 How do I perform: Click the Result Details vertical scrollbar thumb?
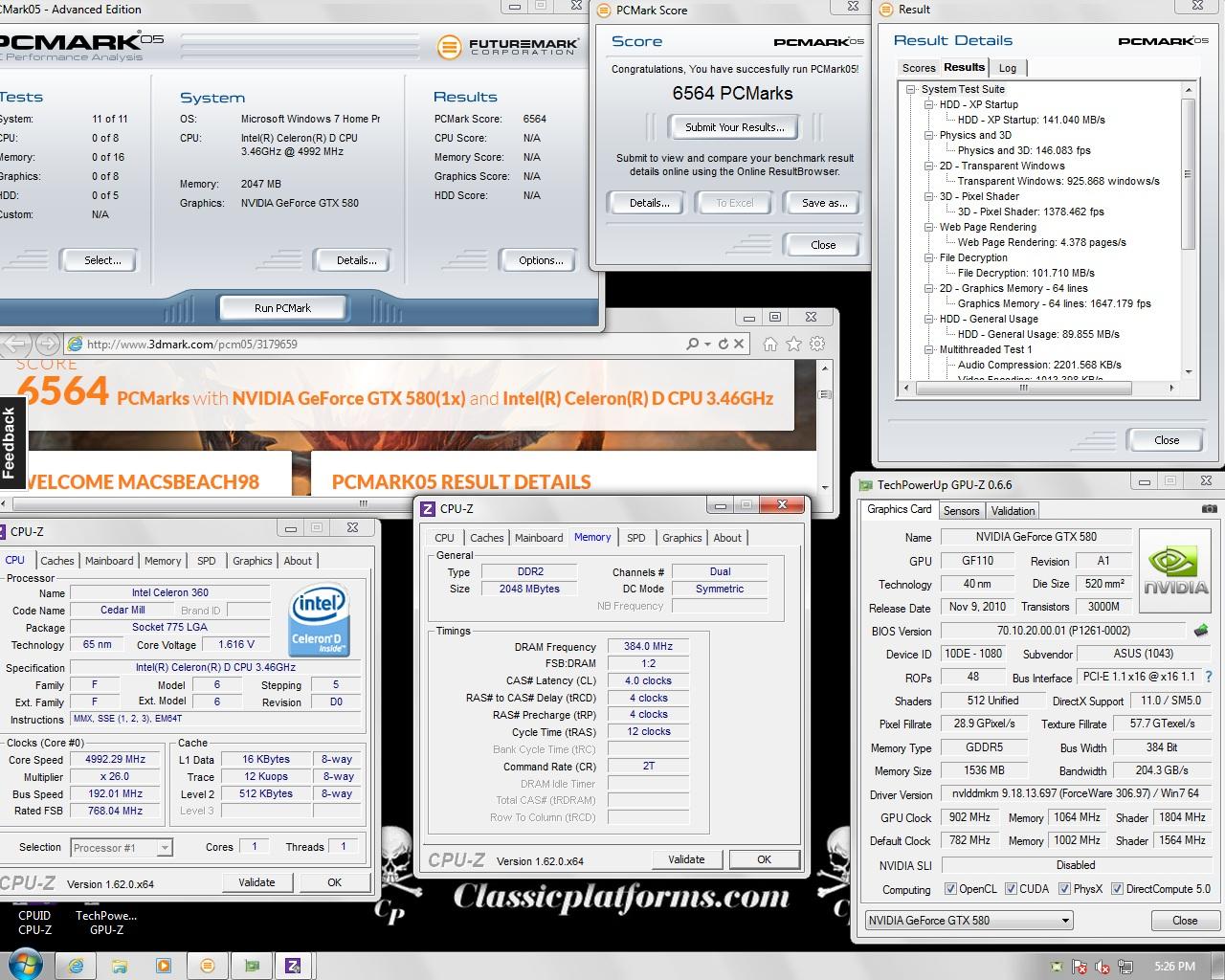pyautogui.click(x=1188, y=174)
